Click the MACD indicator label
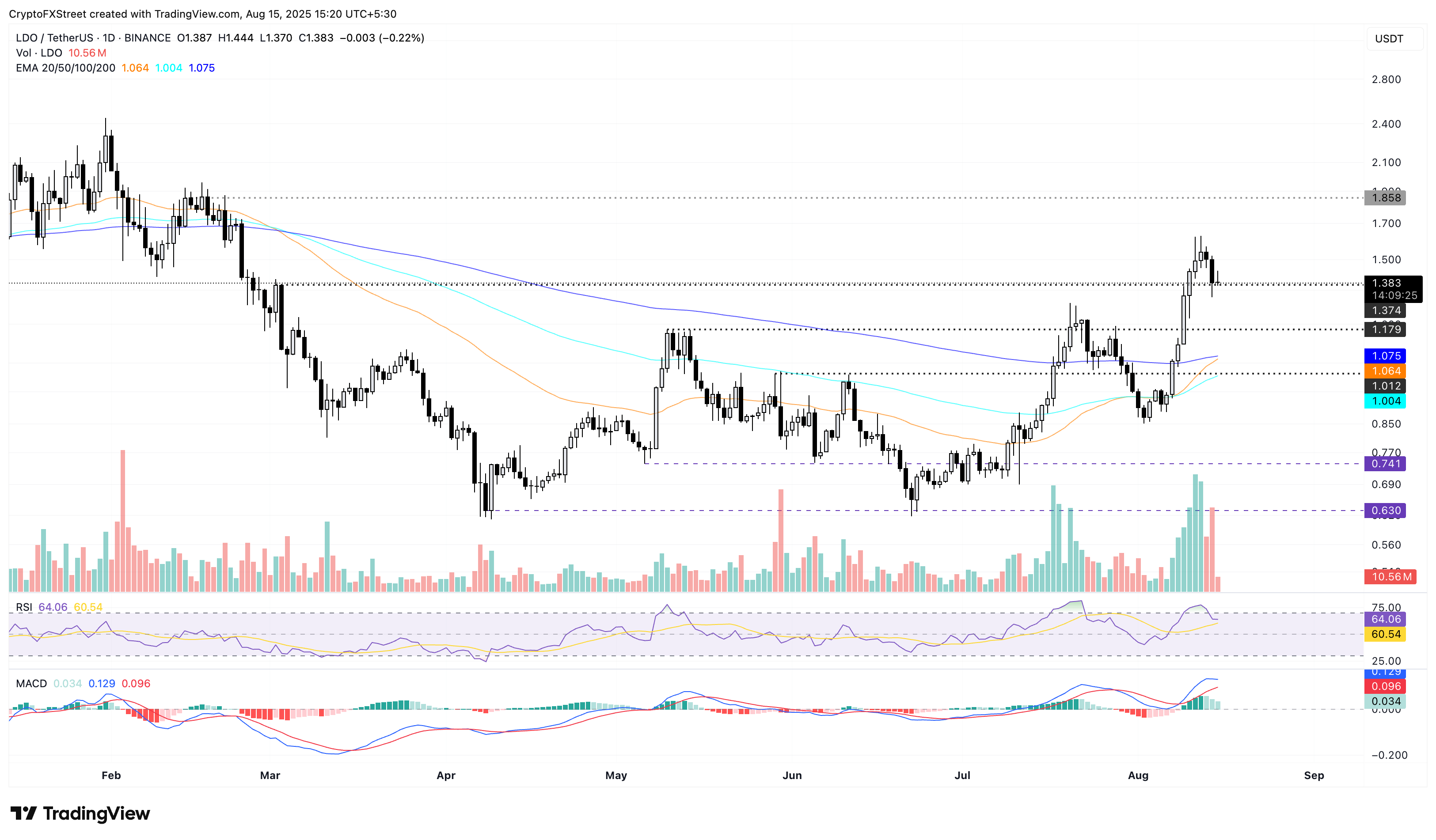1436x840 pixels. (x=31, y=683)
